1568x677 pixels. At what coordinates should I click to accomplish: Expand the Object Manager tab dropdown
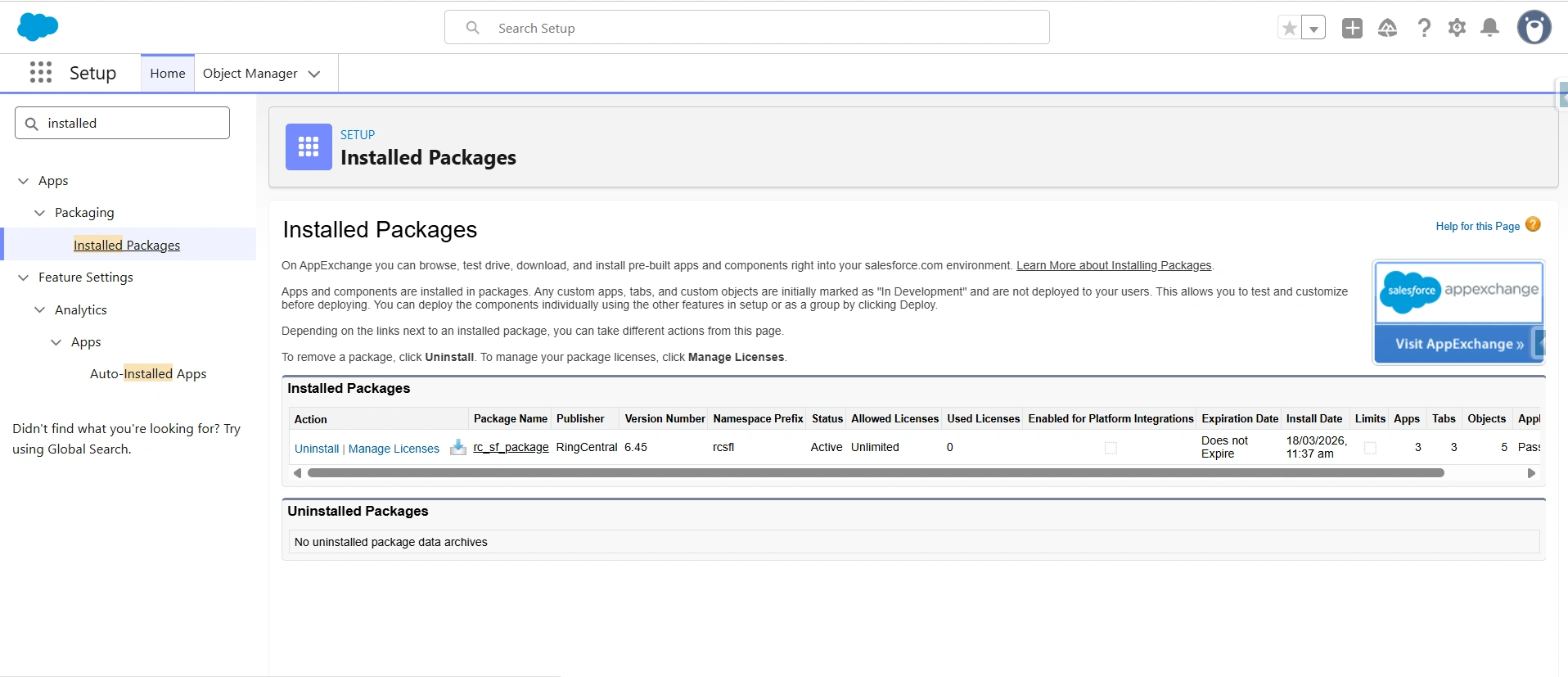[x=314, y=74]
